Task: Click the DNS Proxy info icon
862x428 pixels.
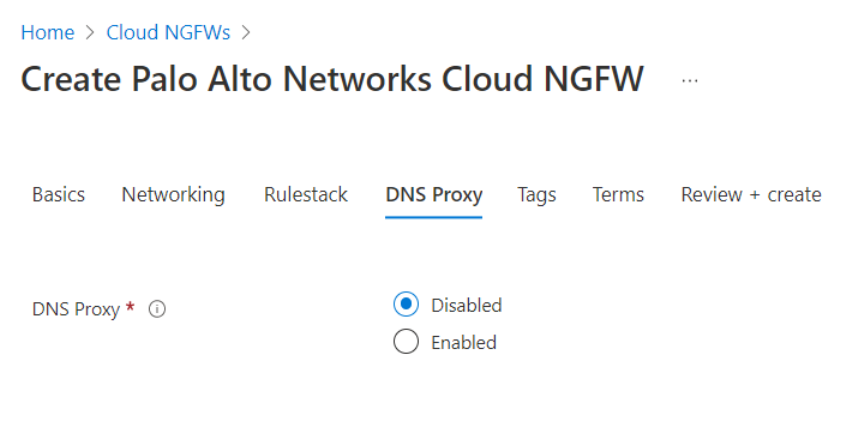Action: (x=157, y=310)
